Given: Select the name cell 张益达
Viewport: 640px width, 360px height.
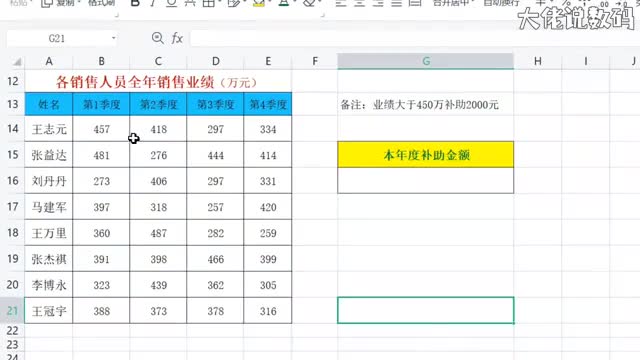Looking at the screenshot, I should tap(49, 155).
